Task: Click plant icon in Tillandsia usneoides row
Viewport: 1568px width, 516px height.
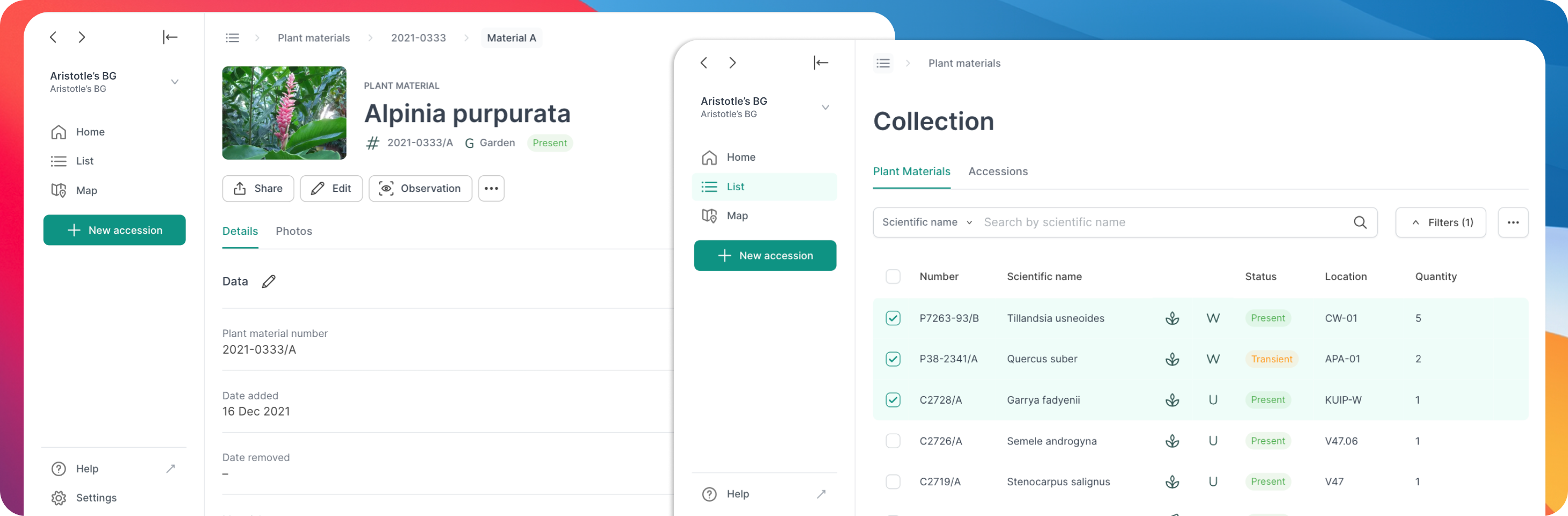Action: point(1172,318)
